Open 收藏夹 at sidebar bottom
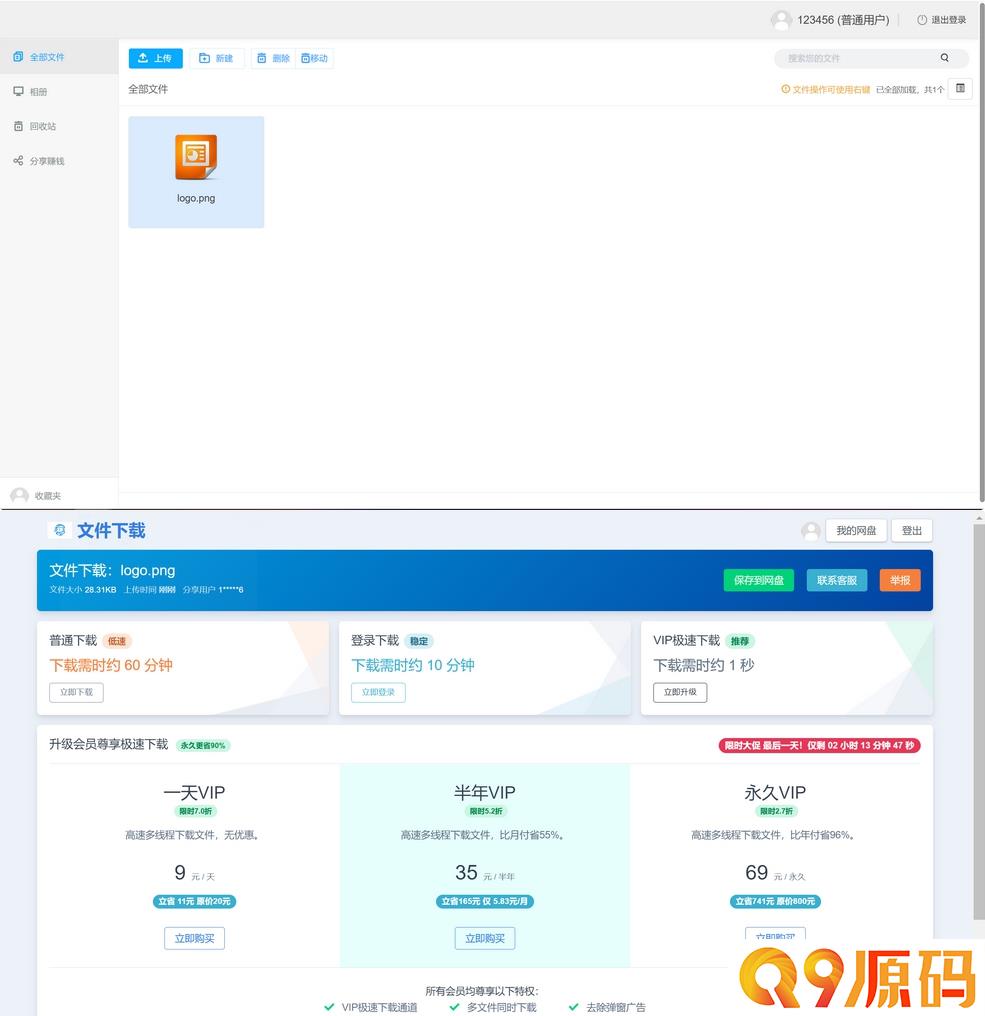Screen dimensions: 985x1016 pos(58,496)
